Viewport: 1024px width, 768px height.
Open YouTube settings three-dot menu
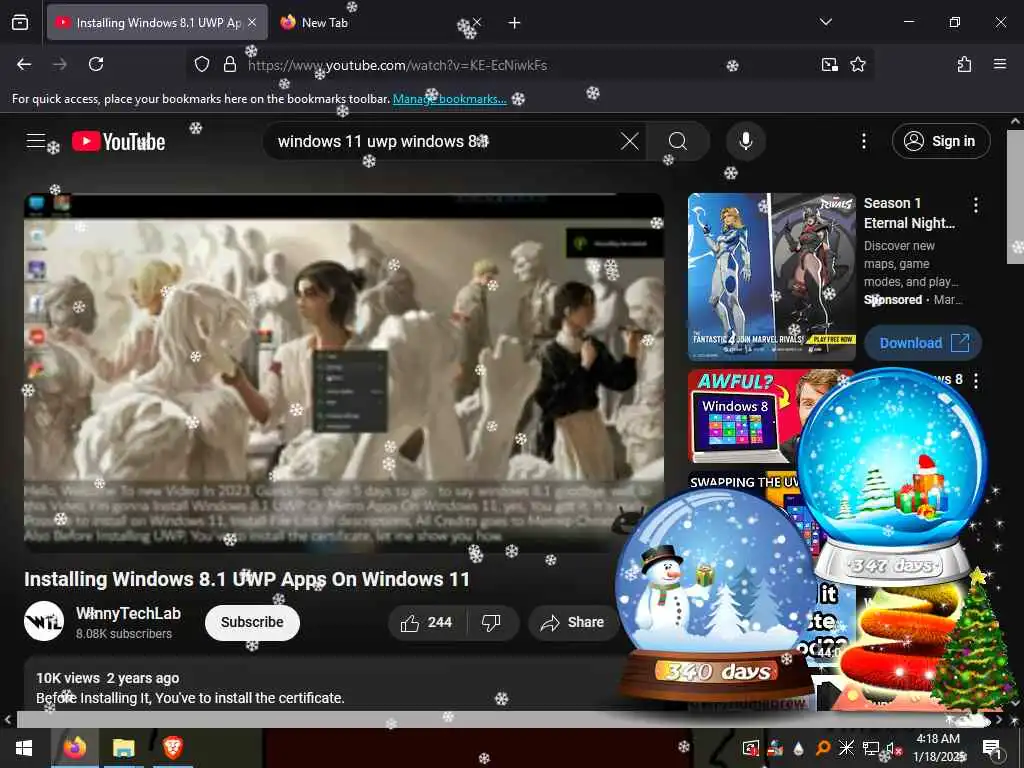[x=864, y=141]
